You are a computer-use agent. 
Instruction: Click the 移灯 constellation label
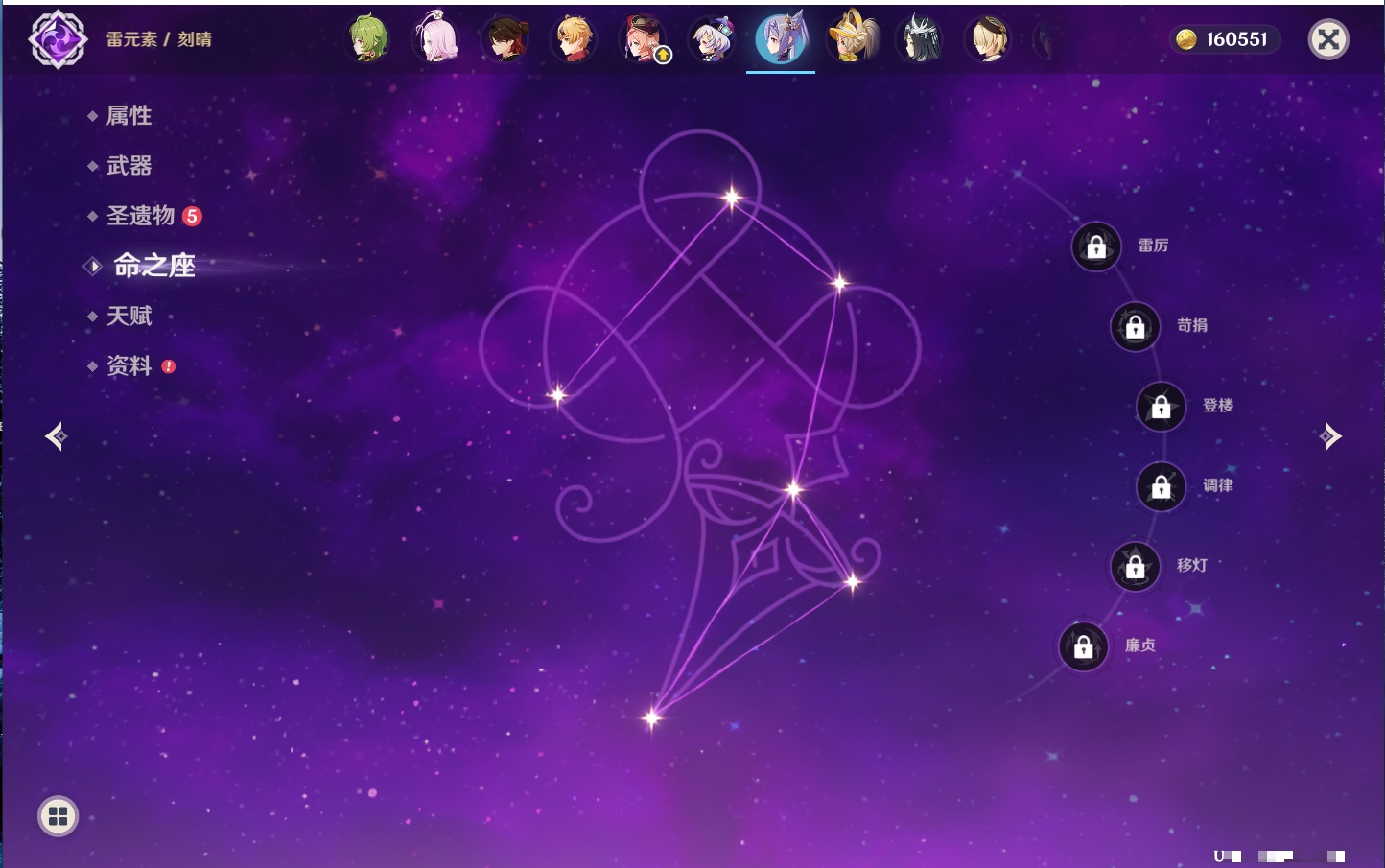tap(1192, 565)
